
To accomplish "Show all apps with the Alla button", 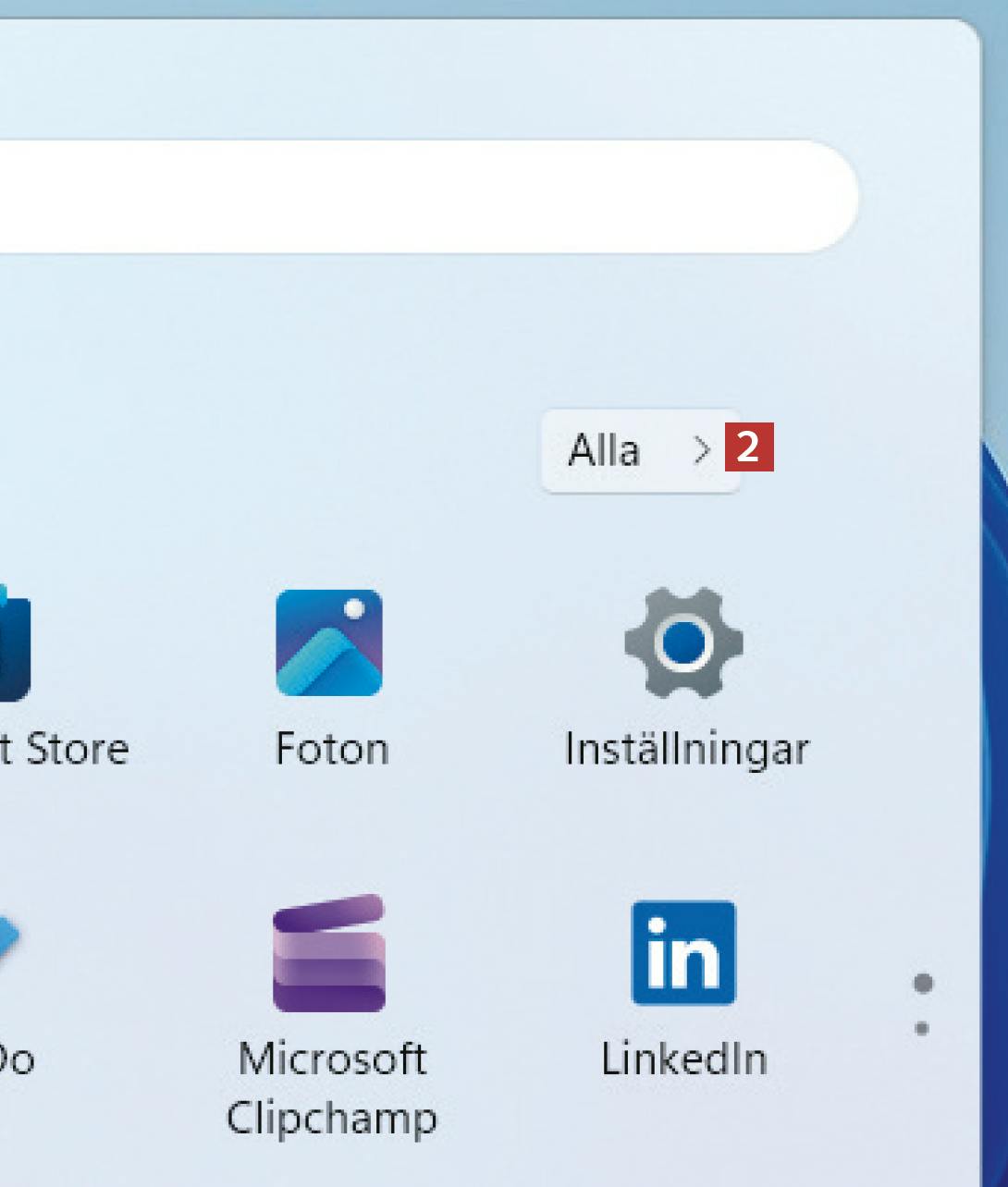I will 606,451.
